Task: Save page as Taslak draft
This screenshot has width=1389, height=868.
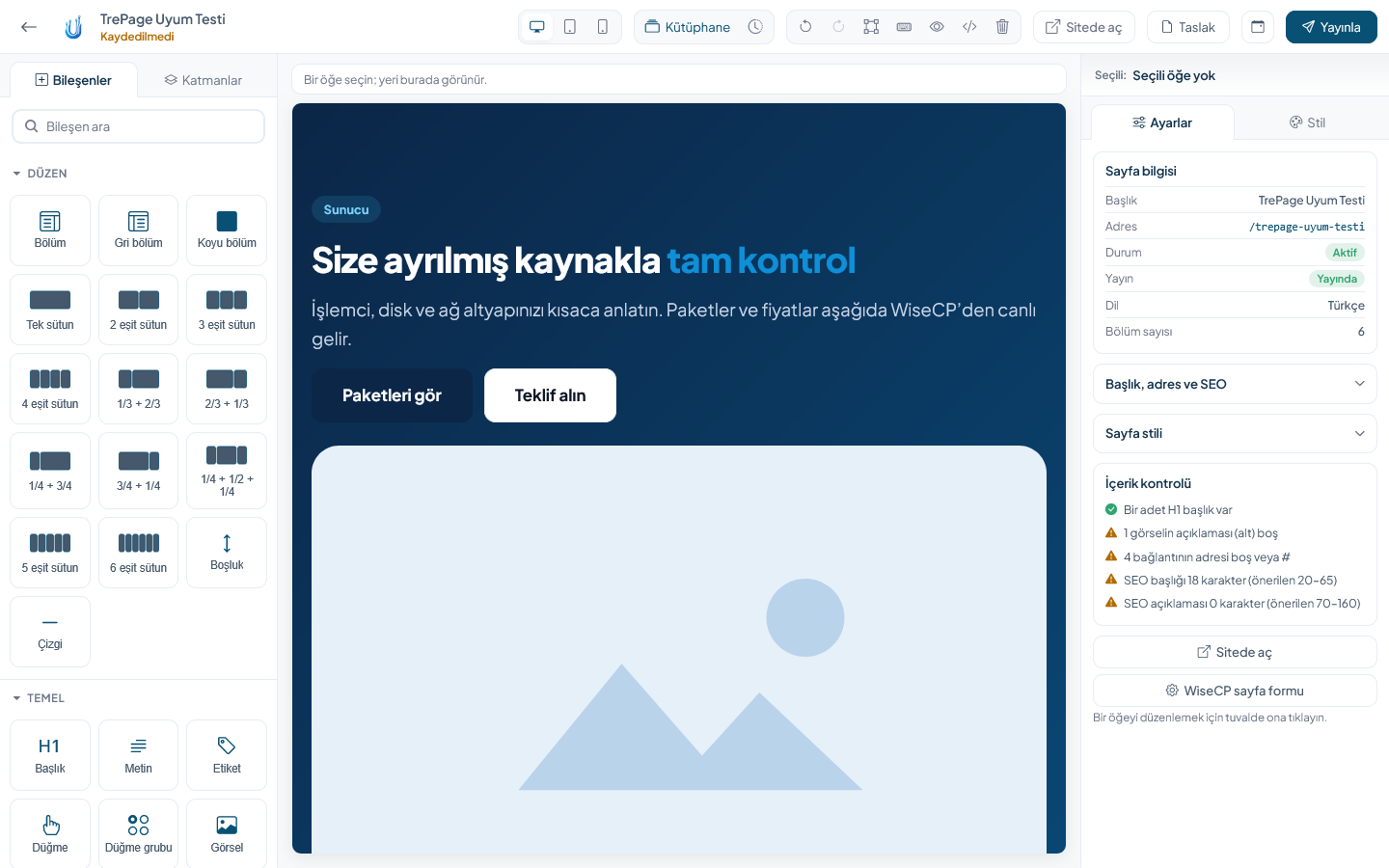Action: click(x=1188, y=27)
